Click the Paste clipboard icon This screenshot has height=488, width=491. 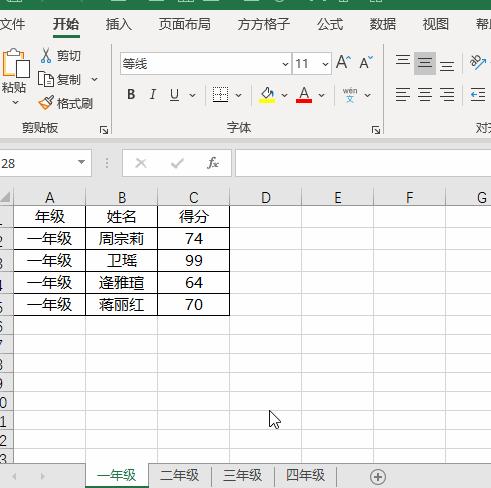click(15, 63)
